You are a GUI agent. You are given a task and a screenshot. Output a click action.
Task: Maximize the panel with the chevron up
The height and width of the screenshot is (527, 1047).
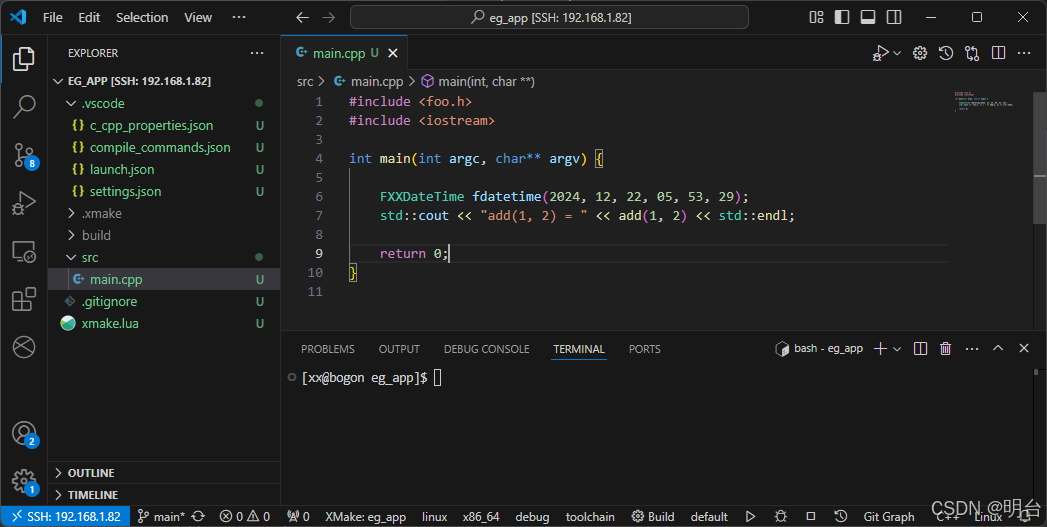click(x=998, y=348)
